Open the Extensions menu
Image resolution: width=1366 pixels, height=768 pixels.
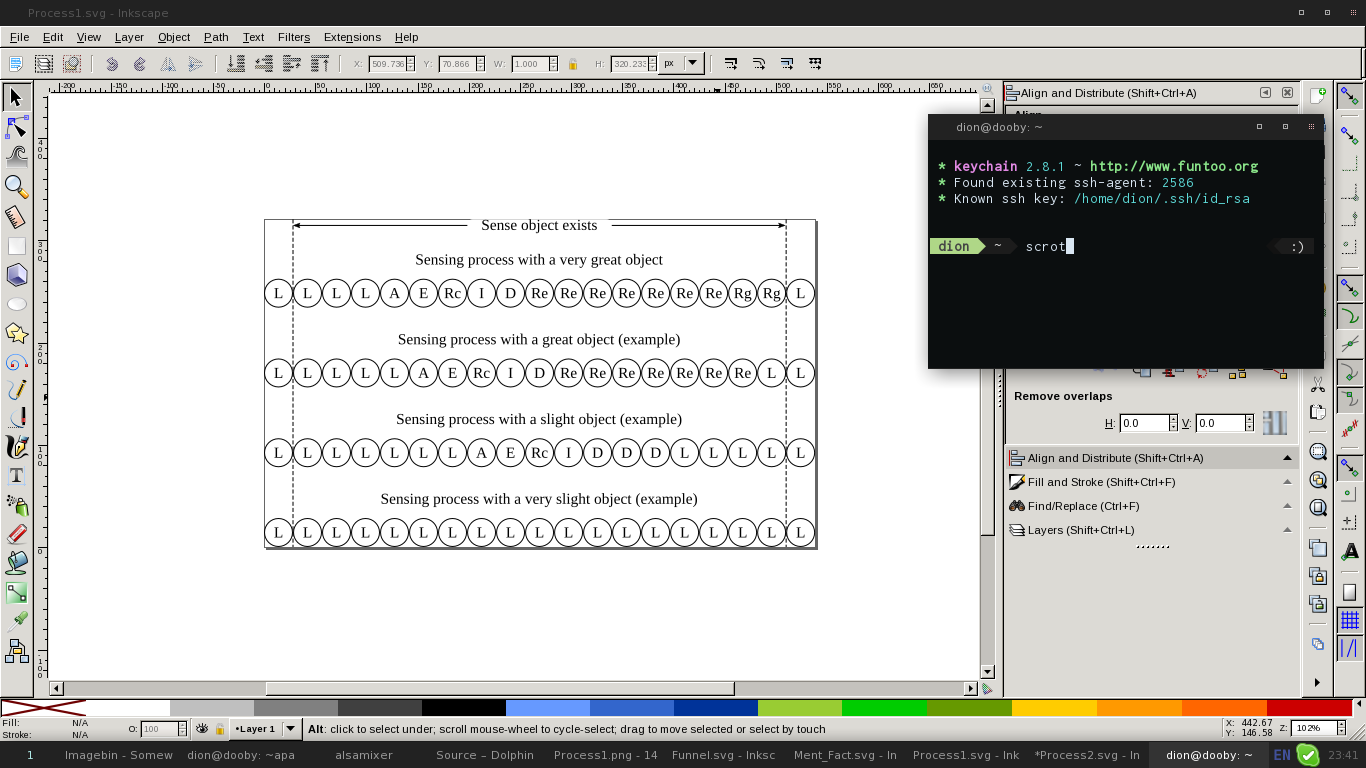pos(352,37)
